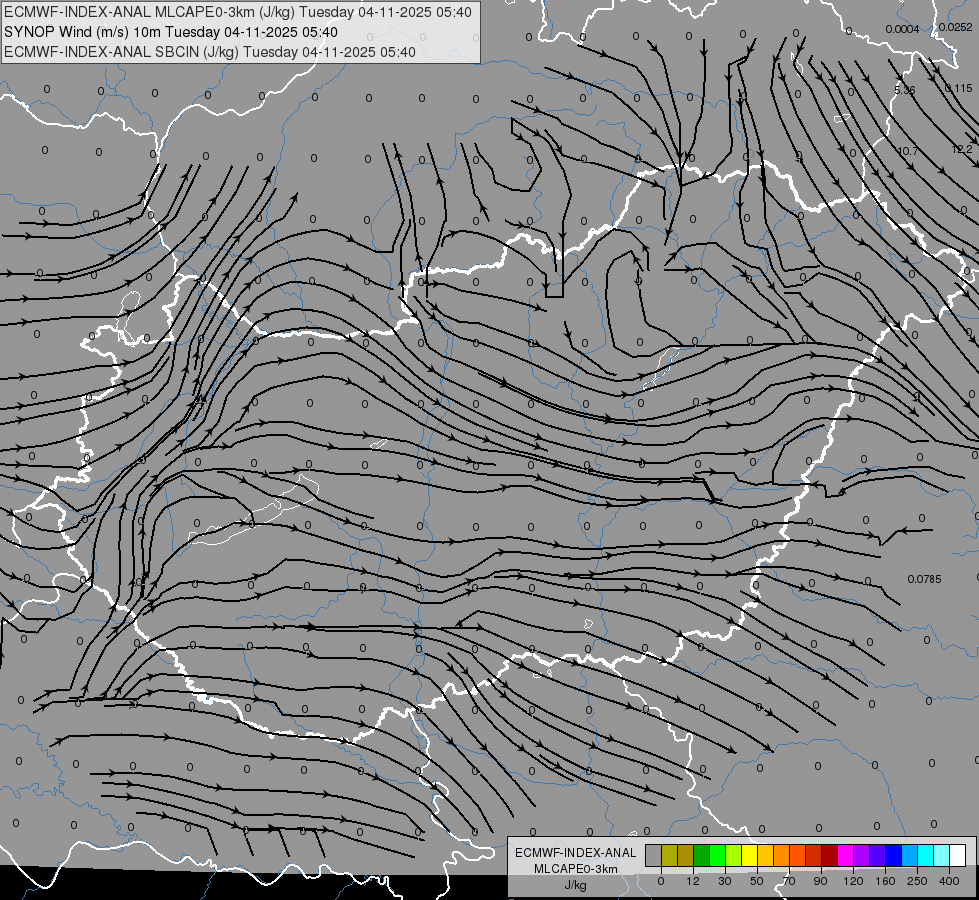Click legend tick label '0'
The image size is (979, 900).
pos(661,881)
